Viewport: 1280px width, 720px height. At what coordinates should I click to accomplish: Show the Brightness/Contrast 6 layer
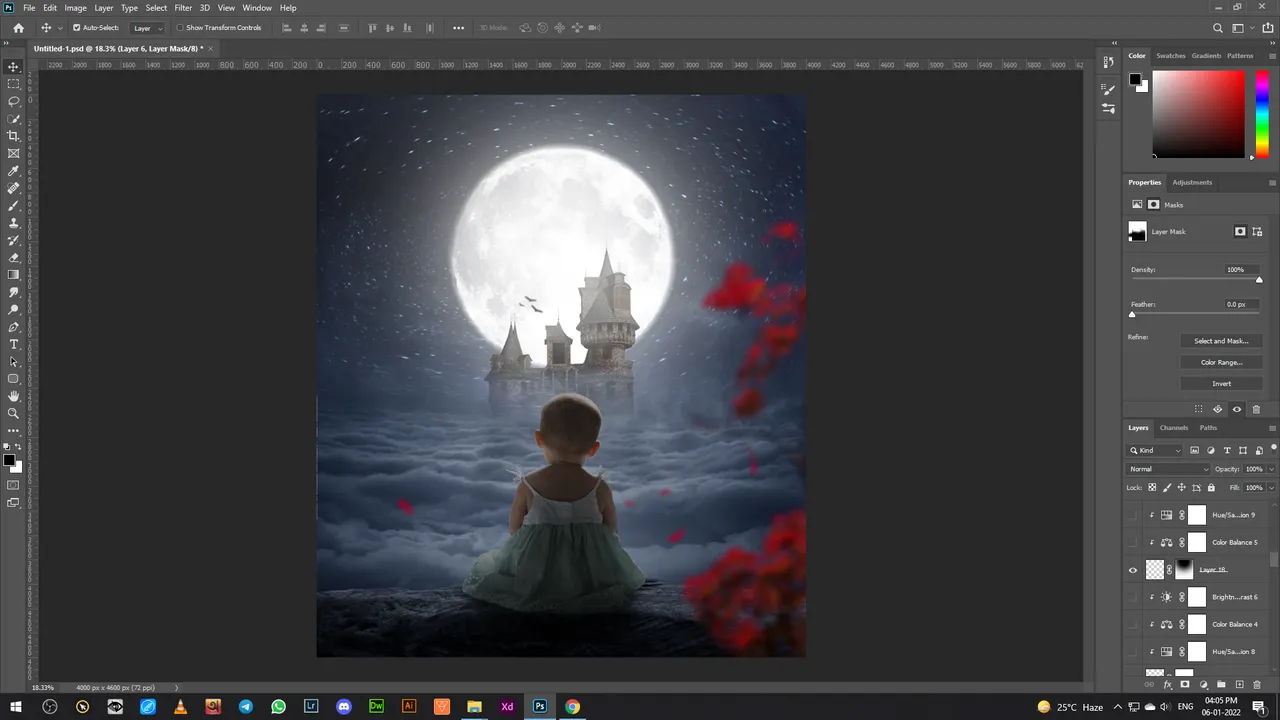(x=1133, y=597)
